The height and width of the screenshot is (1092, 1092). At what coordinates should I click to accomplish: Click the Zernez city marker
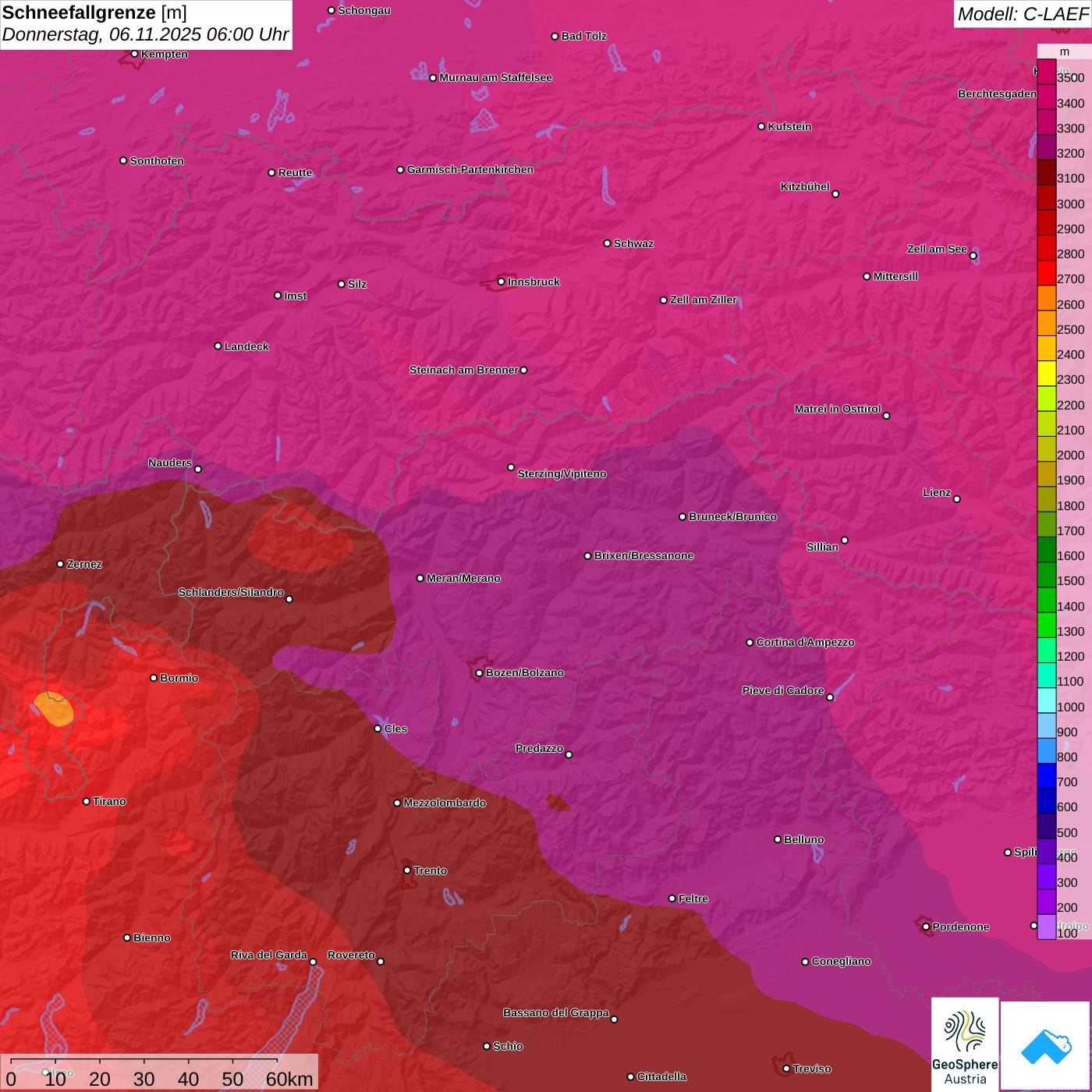point(60,564)
